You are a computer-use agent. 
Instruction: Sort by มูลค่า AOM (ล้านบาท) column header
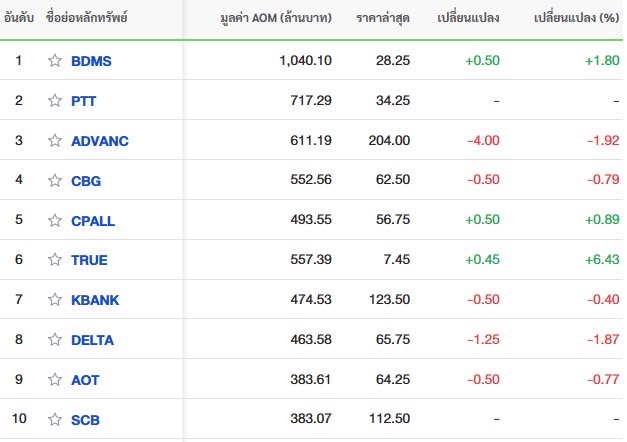276,18
